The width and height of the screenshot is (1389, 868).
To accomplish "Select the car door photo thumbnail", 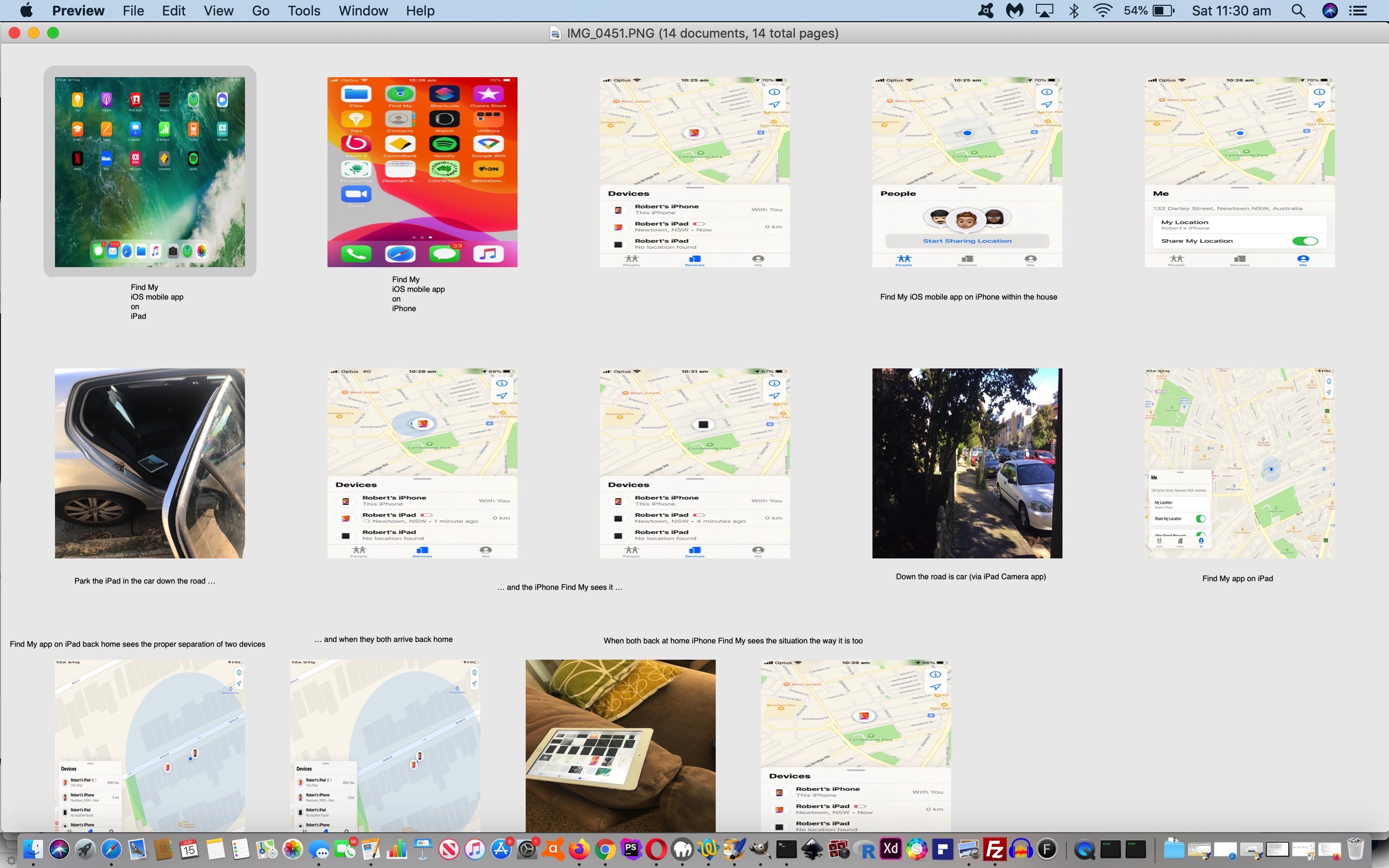I will 150,463.
